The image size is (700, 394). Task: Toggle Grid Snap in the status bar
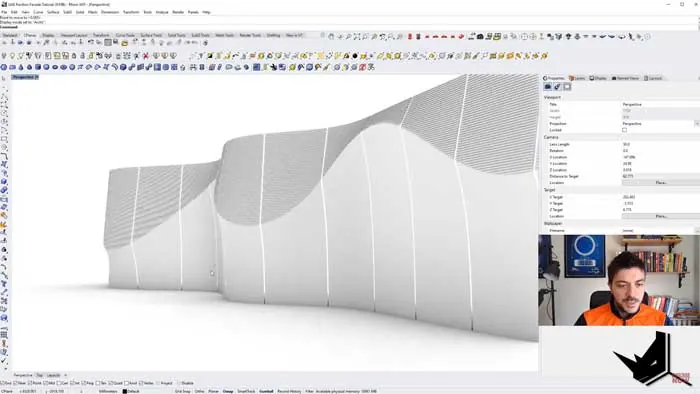pos(182,391)
